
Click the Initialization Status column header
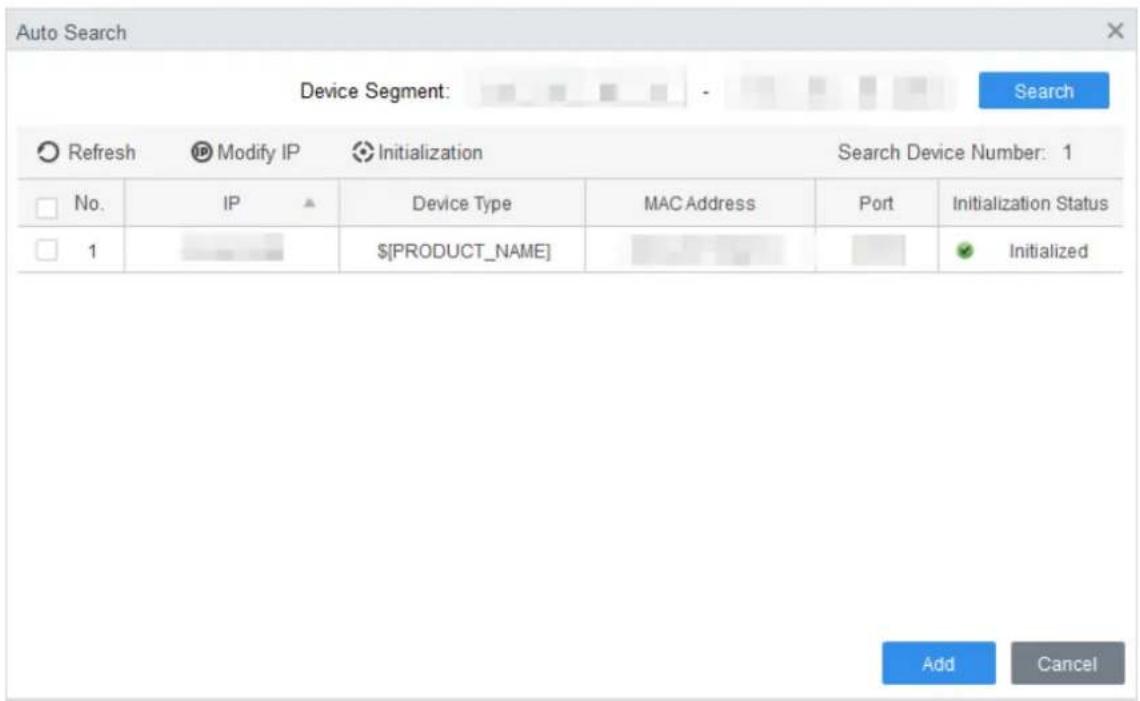(x=1030, y=203)
